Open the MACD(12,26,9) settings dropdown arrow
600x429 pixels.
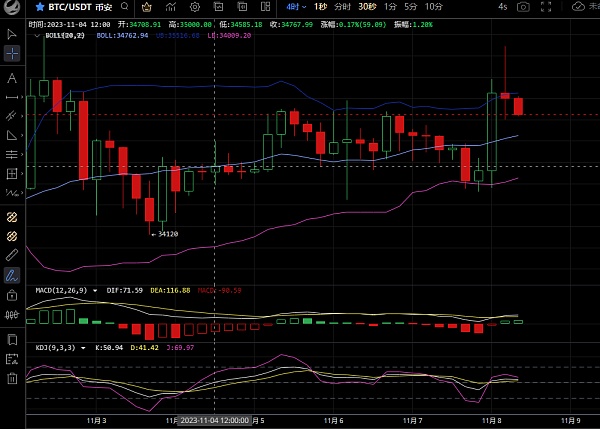click(95, 290)
